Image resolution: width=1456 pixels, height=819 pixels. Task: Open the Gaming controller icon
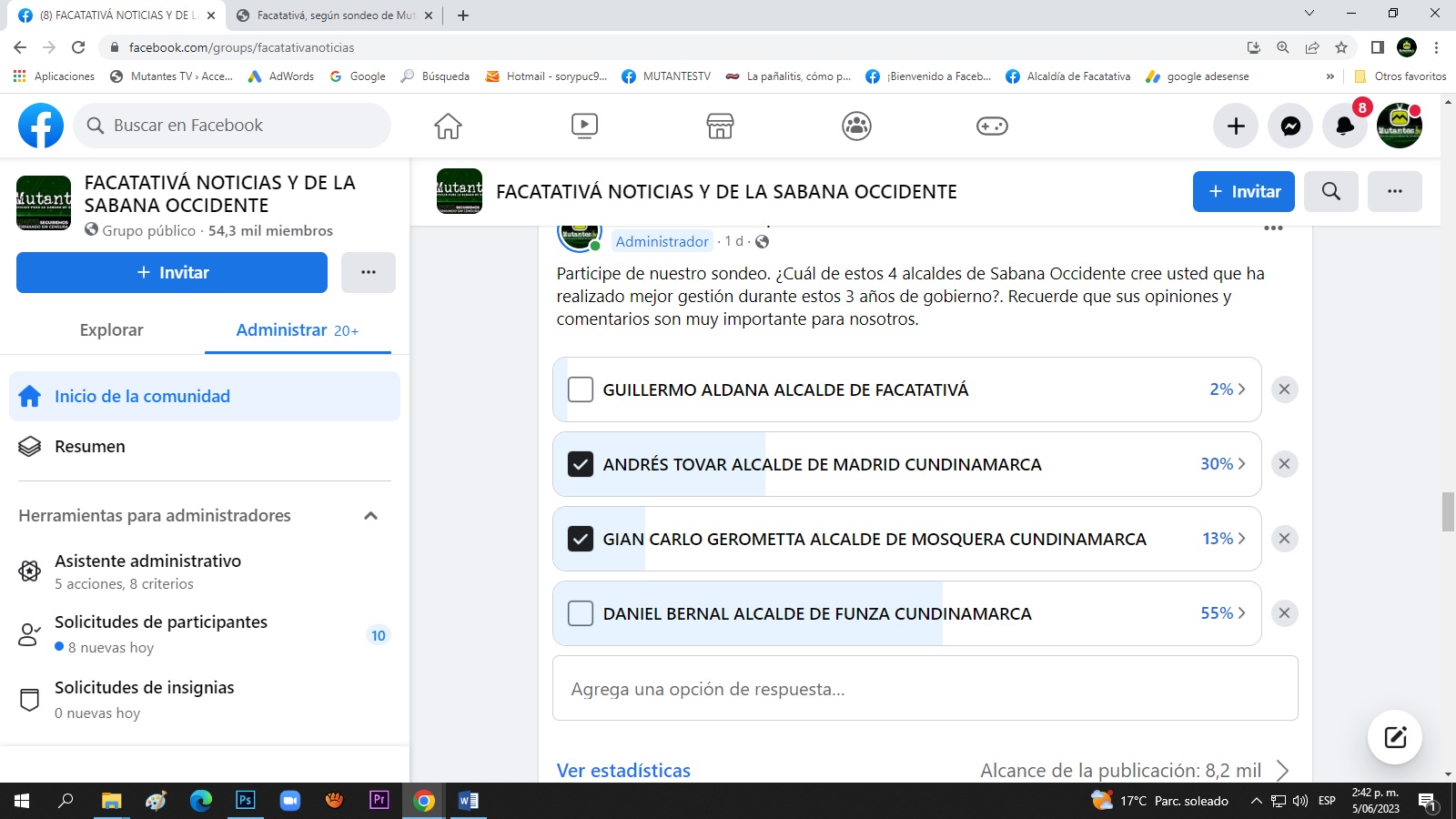pyautogui.click(x=992, y=126)
